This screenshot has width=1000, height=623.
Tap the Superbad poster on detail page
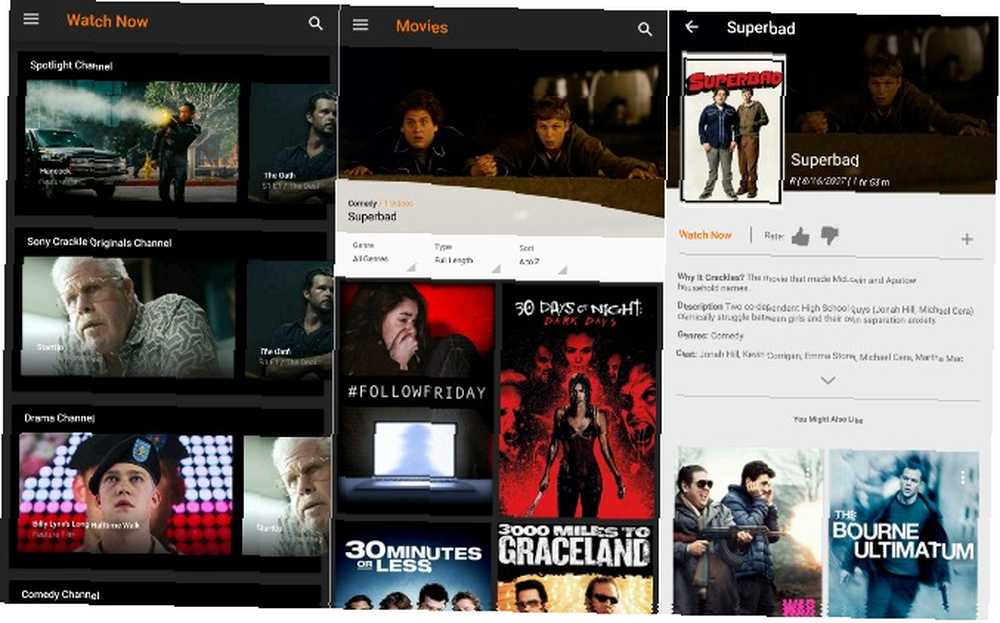click(x=733, y=129)
